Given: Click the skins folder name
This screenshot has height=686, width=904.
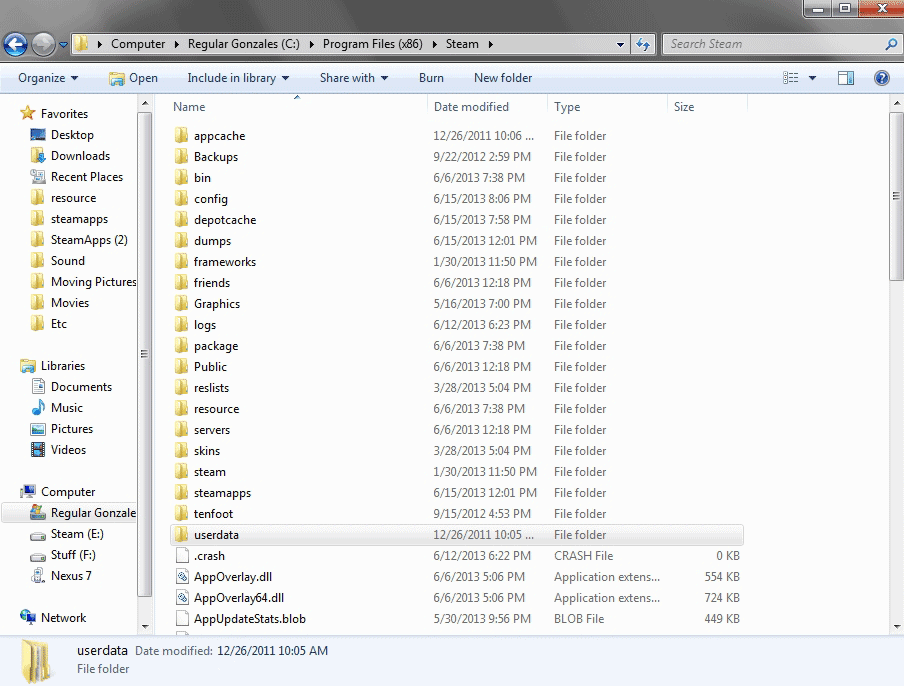Looking at the screenshot, I should [207, 451].
